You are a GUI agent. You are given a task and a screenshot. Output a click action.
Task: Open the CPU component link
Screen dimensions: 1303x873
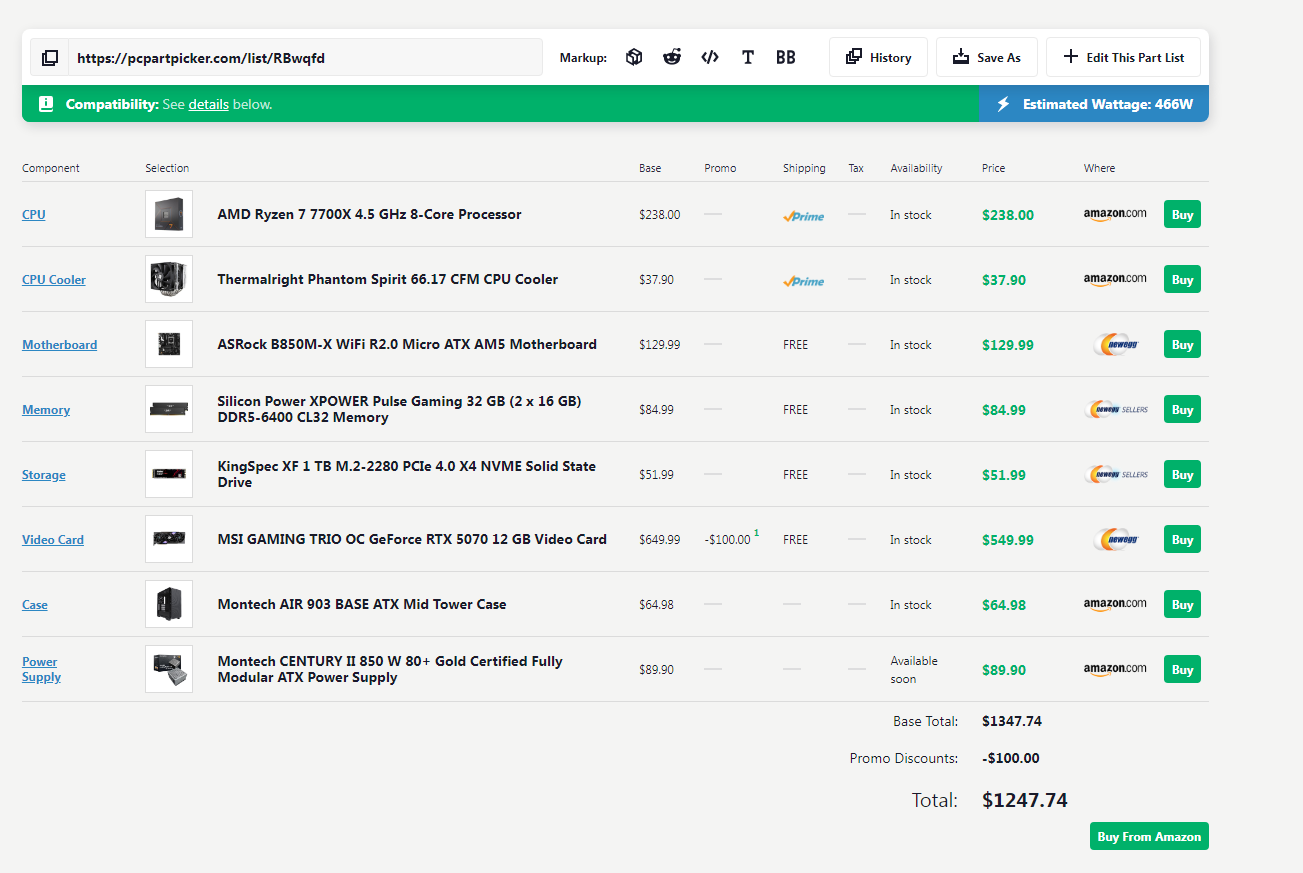pos(34,215)
